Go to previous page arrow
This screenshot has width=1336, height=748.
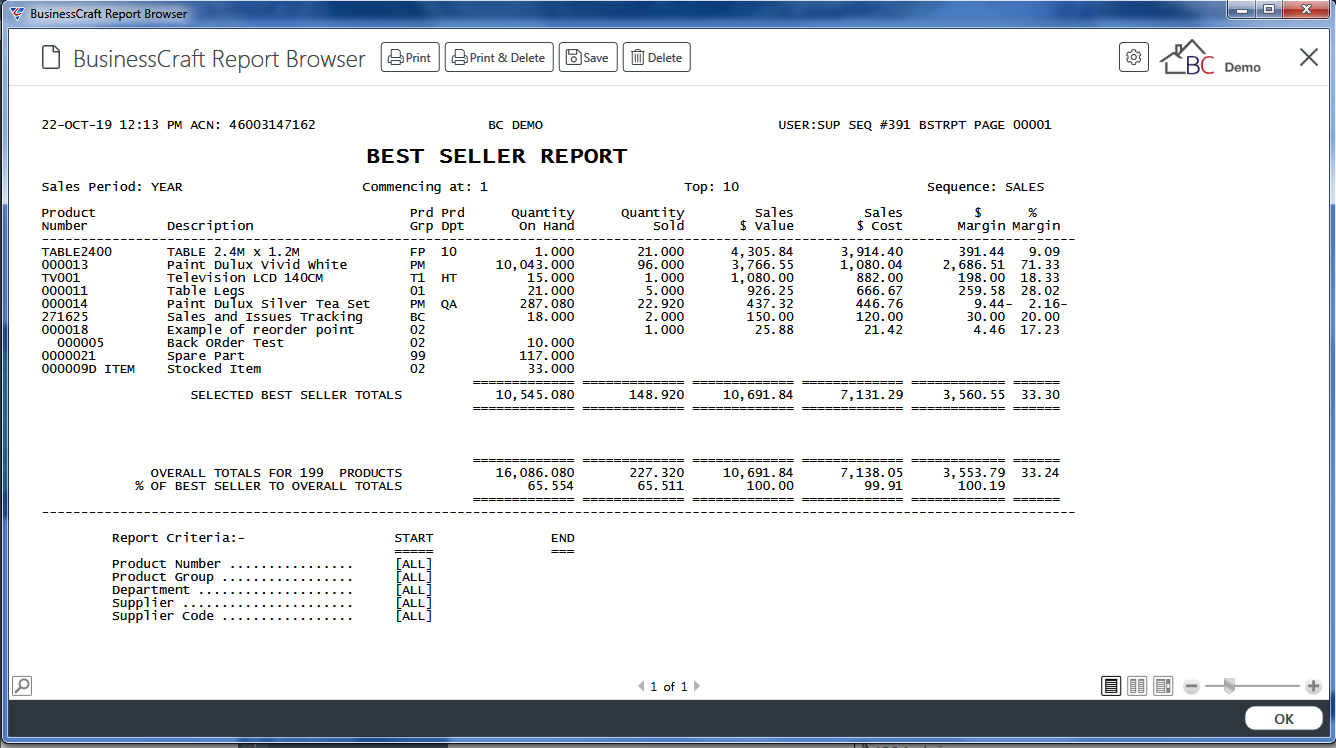pyautogui.click(x=641, y=686)
